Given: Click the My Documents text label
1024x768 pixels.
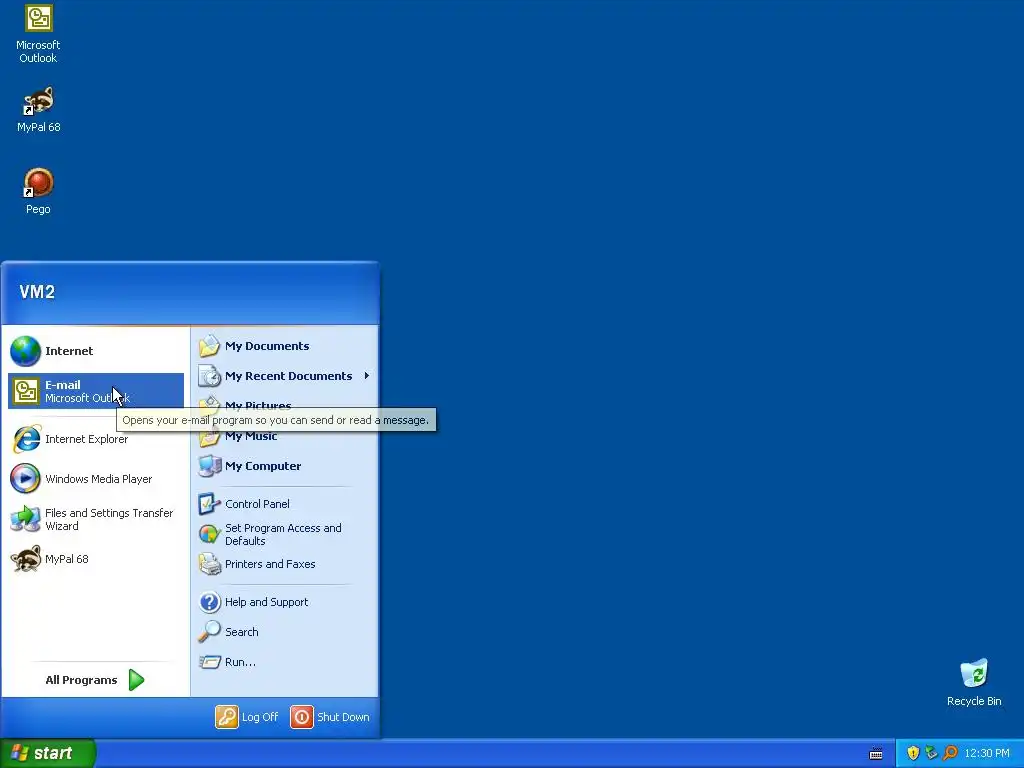Looking at the screenshot, I should pyautogui.click(x=267, y=346).
